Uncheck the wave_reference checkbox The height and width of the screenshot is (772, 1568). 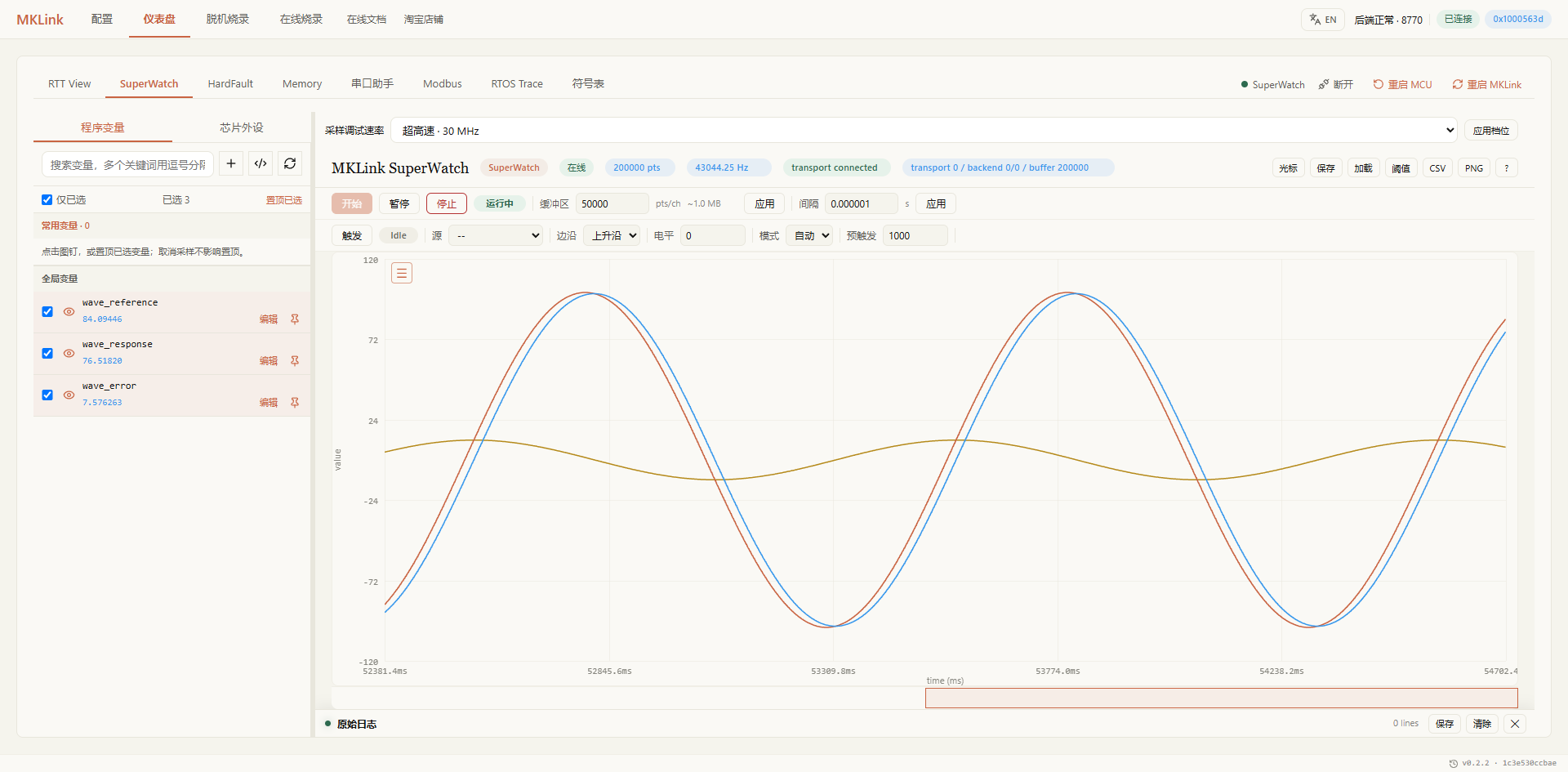click(x=47, y=311)
